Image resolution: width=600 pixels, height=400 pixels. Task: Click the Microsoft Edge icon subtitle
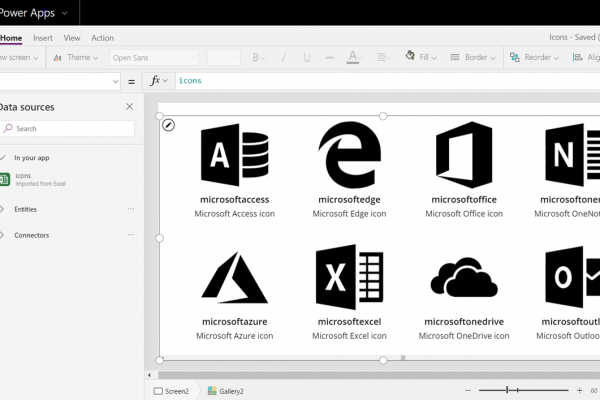pyautogui.click(x=349, y=214)
